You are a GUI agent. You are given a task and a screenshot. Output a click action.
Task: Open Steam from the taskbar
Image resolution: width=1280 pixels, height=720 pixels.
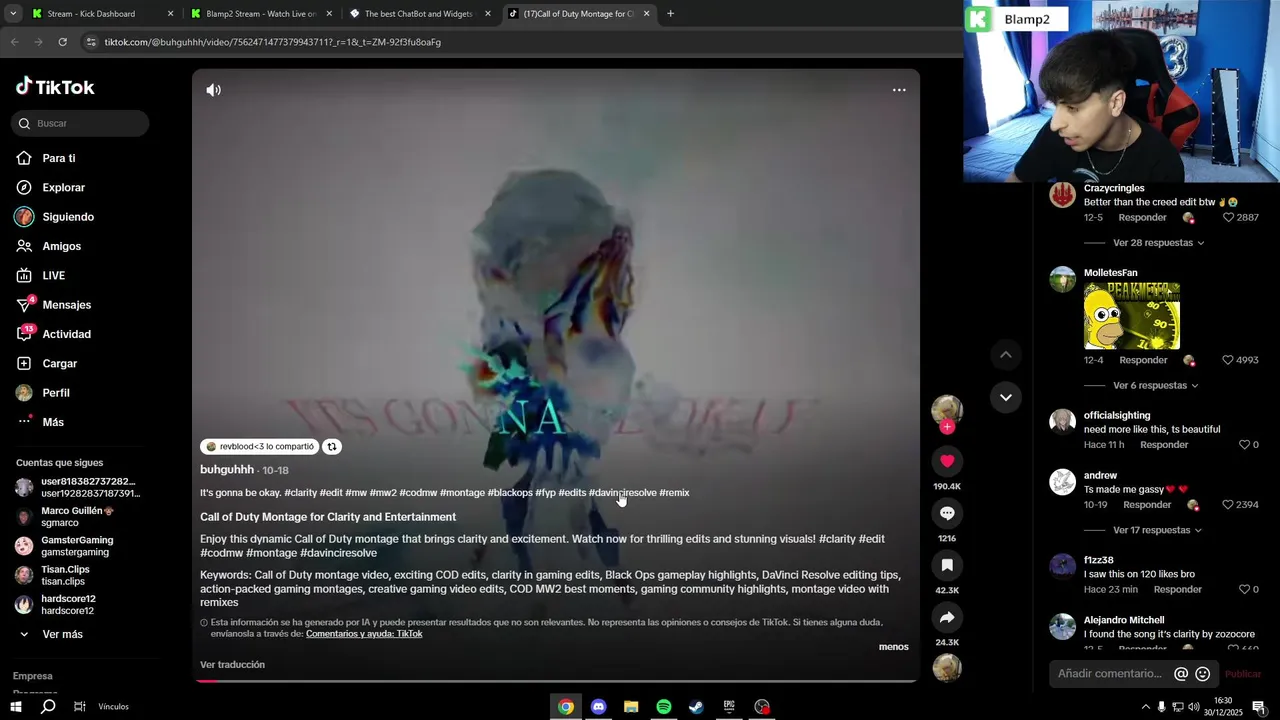696,707
